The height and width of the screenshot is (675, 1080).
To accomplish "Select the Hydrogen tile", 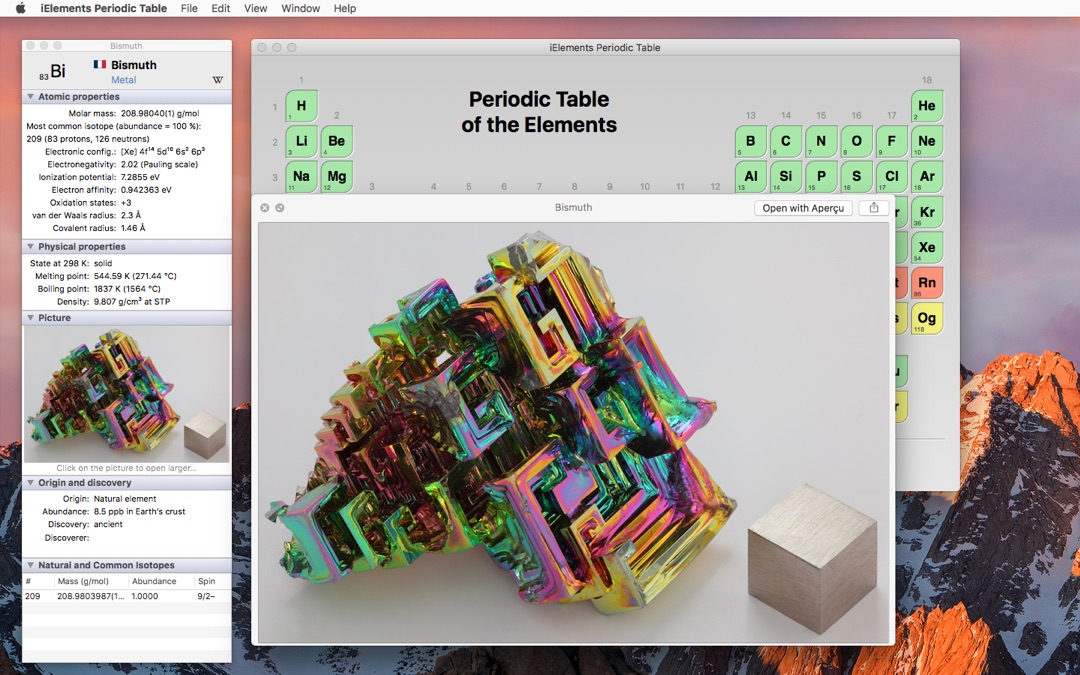I will [301, 105].
